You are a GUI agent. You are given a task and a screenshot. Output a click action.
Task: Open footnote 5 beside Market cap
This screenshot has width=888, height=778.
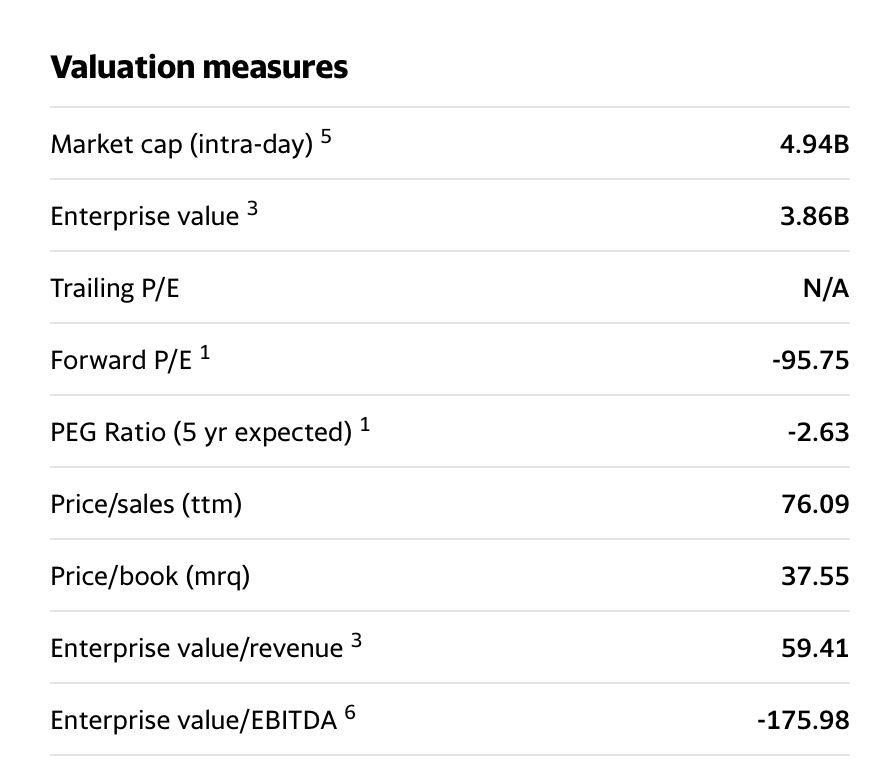[x=326, y=137]
